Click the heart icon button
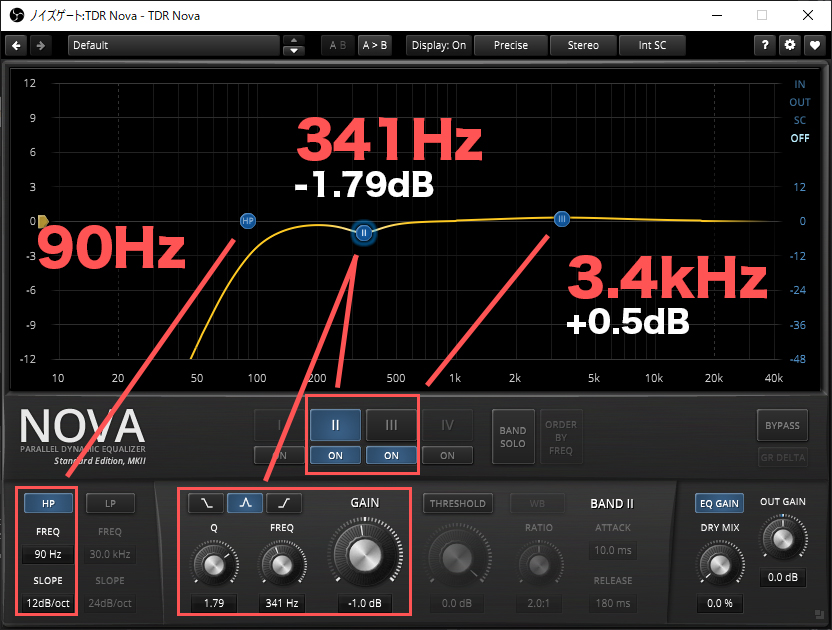Image resolution: width=832 pixels, height=630 pixels. pos(814,46)
